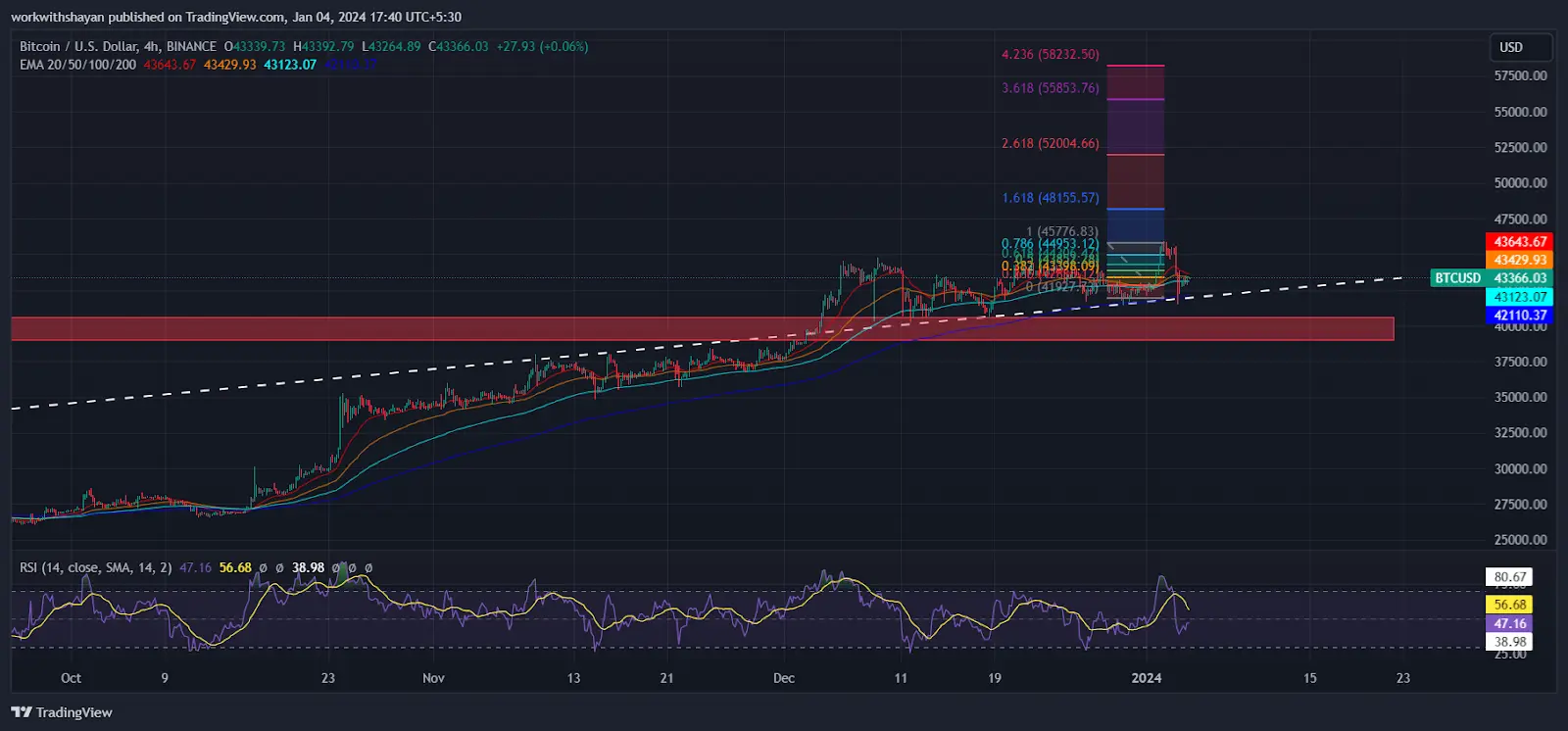
Task: Click the purple 47.16 RSI axis tag
Action: (x=1510, y=623)
